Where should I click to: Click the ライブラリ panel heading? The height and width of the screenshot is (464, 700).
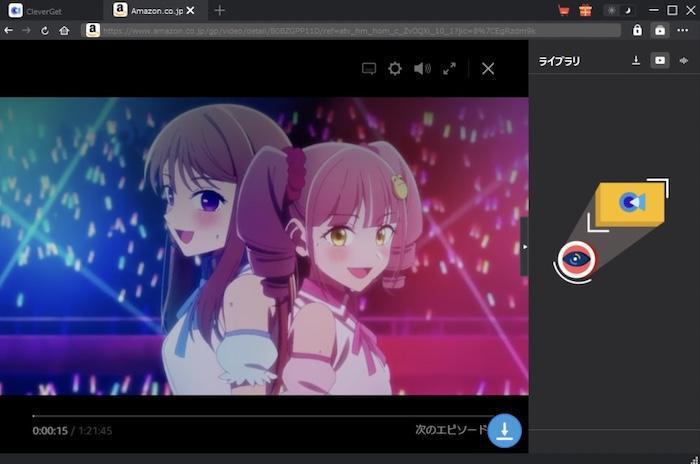(x=559, y=61)
